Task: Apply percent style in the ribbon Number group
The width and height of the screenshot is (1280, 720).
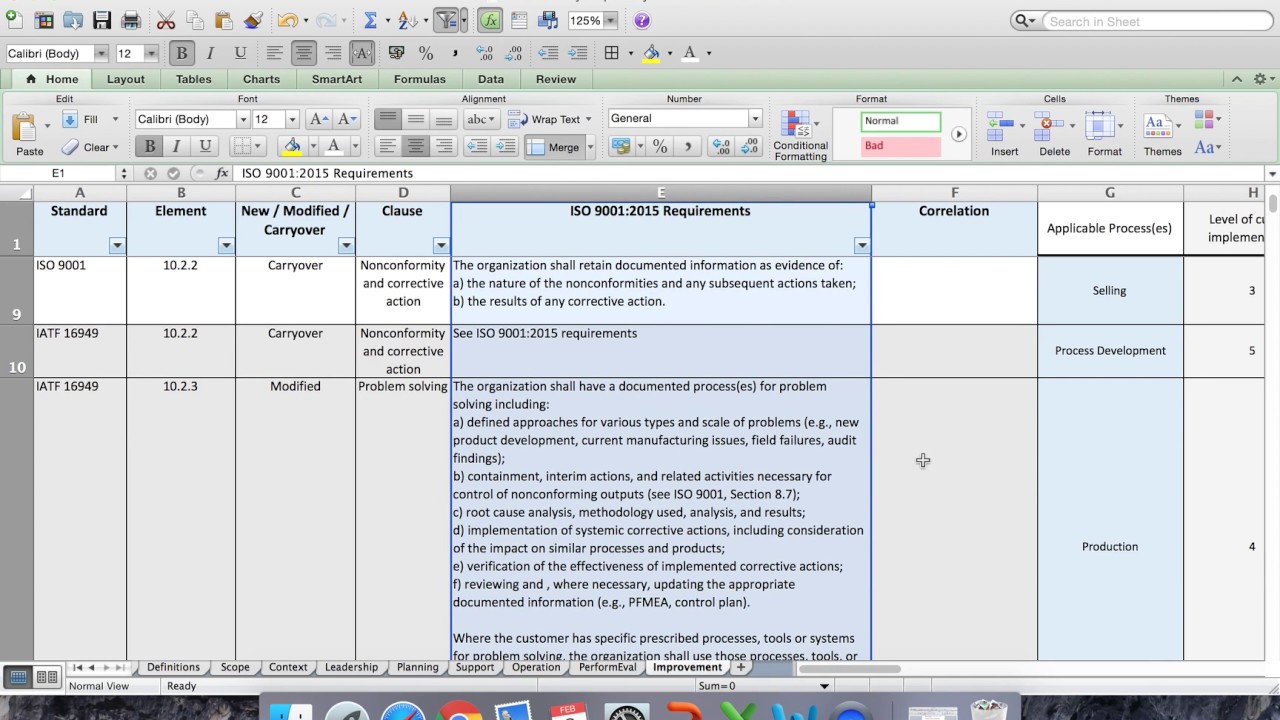Action: pyautogui.click(x=660, y=146)
